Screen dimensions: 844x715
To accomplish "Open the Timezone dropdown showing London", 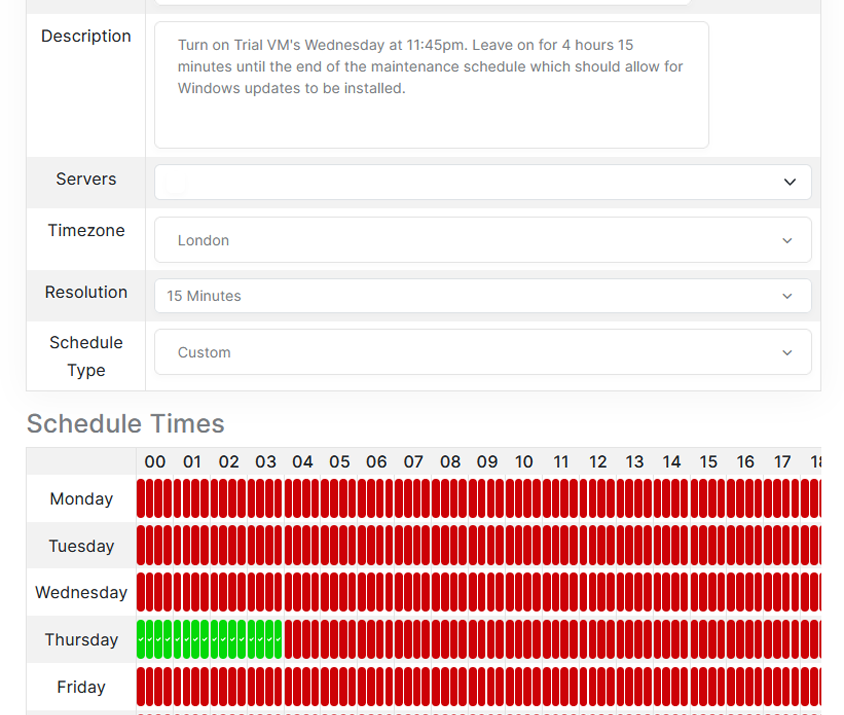I will [x=482, y=240].
